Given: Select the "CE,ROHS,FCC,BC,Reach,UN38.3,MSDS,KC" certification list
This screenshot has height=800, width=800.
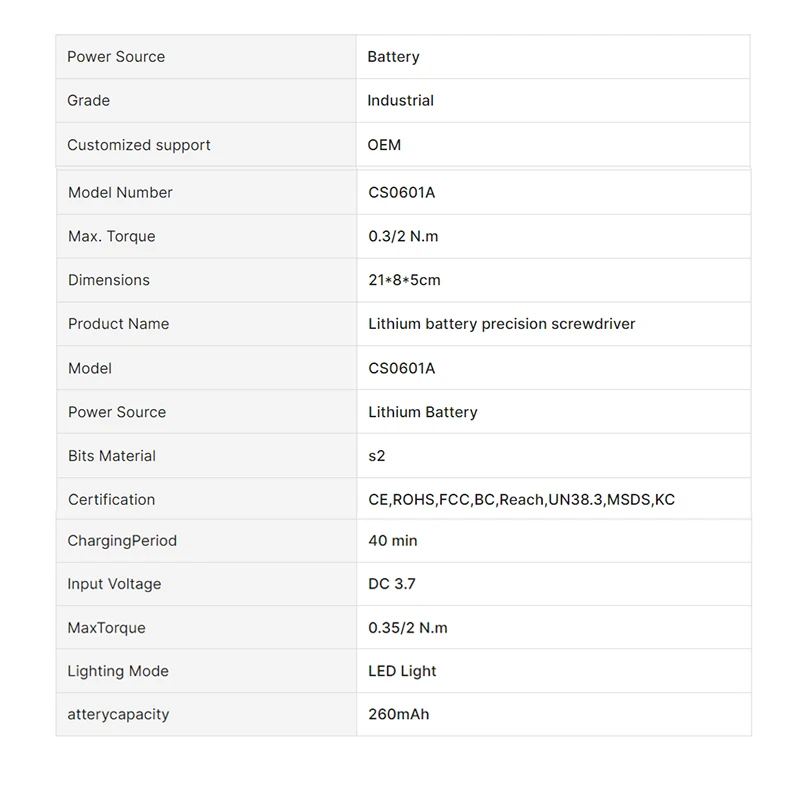Looking at the screenshot, I should click(x=521, y=500).
